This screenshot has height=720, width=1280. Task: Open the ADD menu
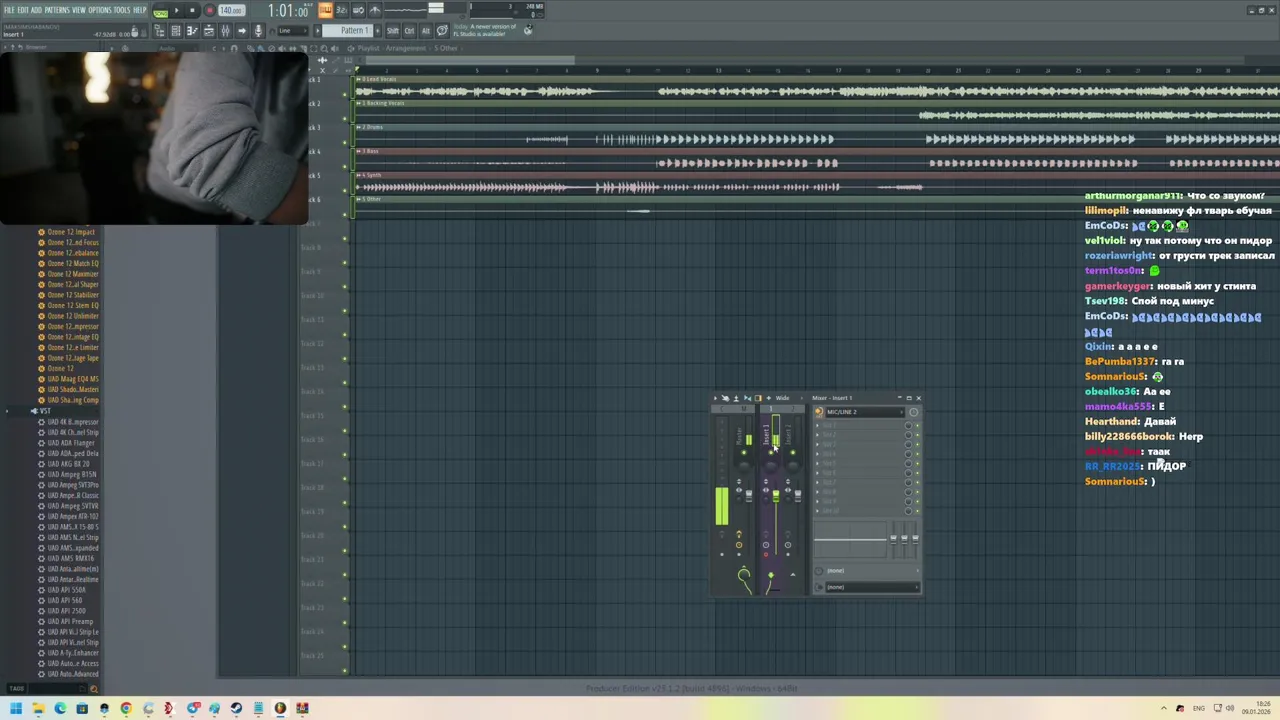pyautogui.click(x=37, y=10)
